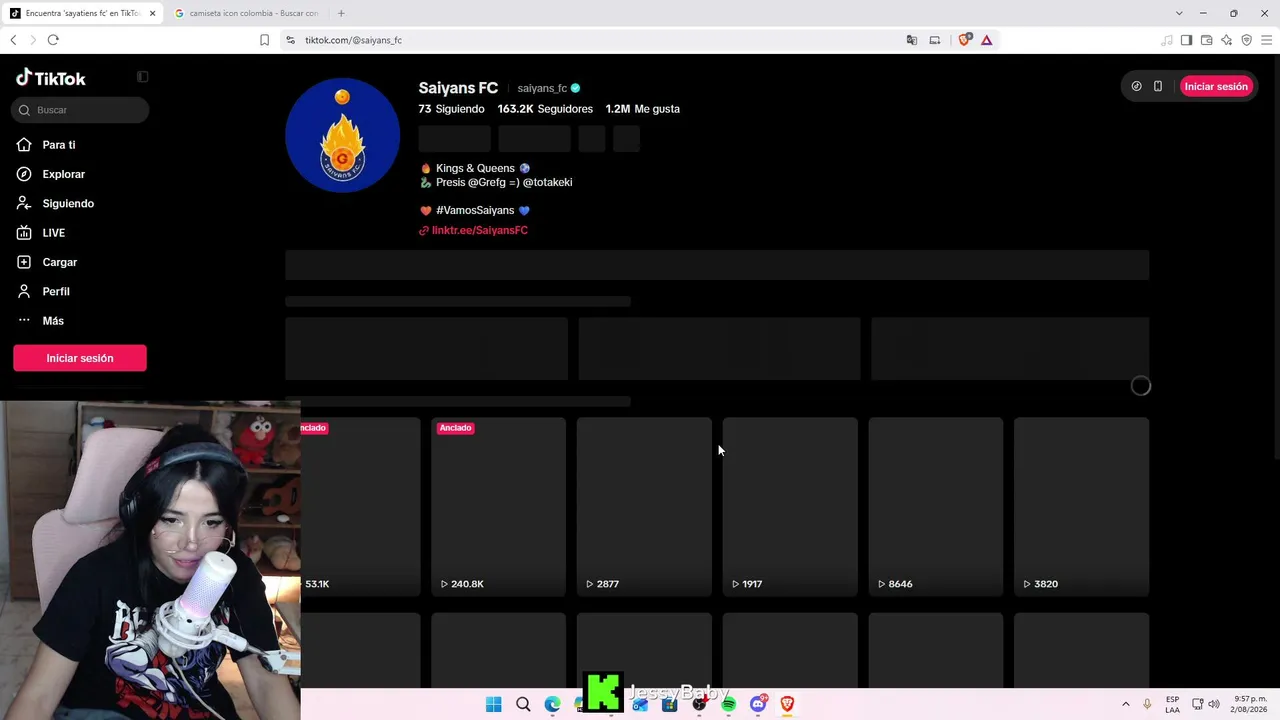Viewport: 1280px width, 720px height.
Task: Switch to the TikTok browser tab
Action: tap(82, 13)
